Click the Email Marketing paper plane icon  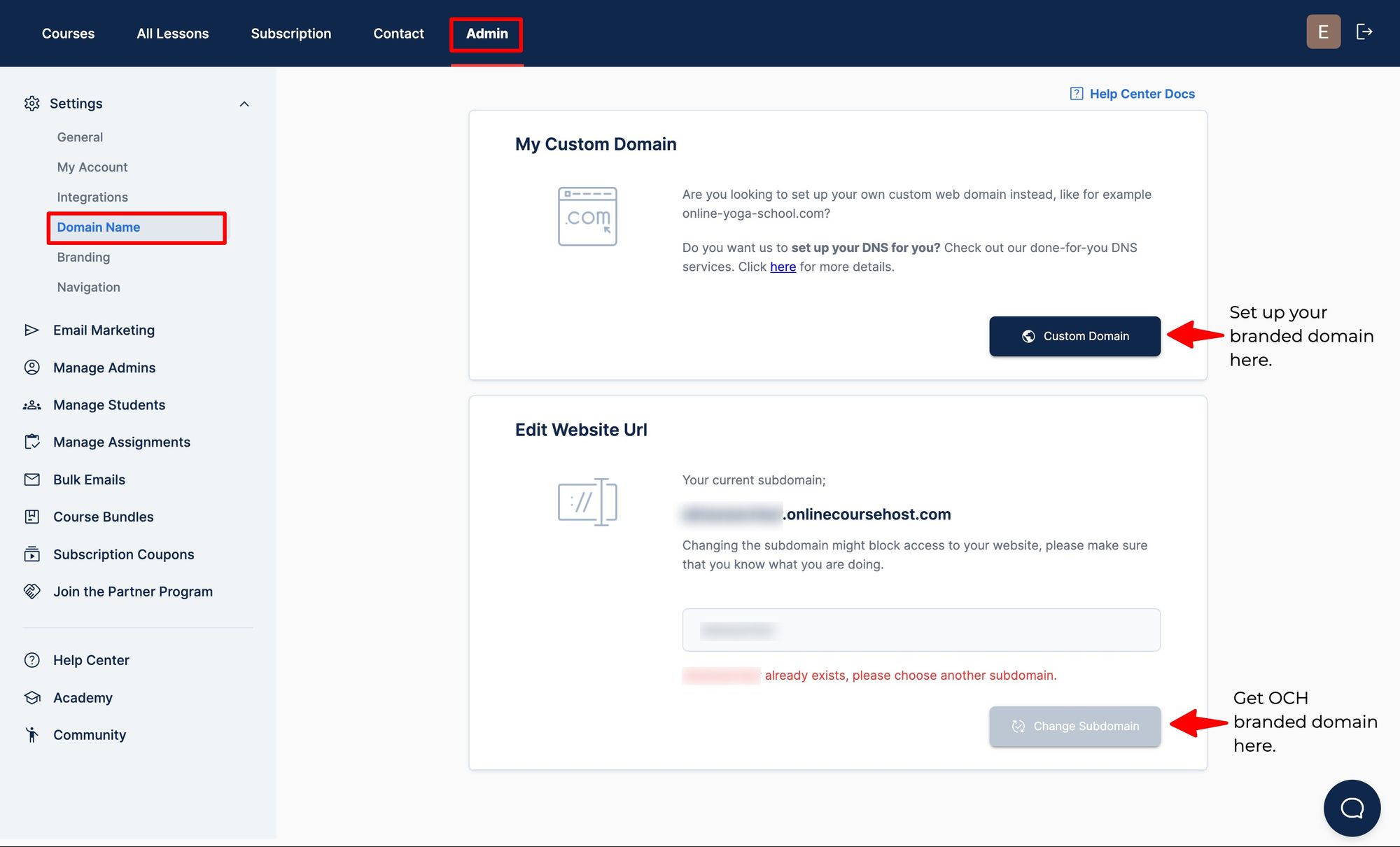click(x=31, y=330)
